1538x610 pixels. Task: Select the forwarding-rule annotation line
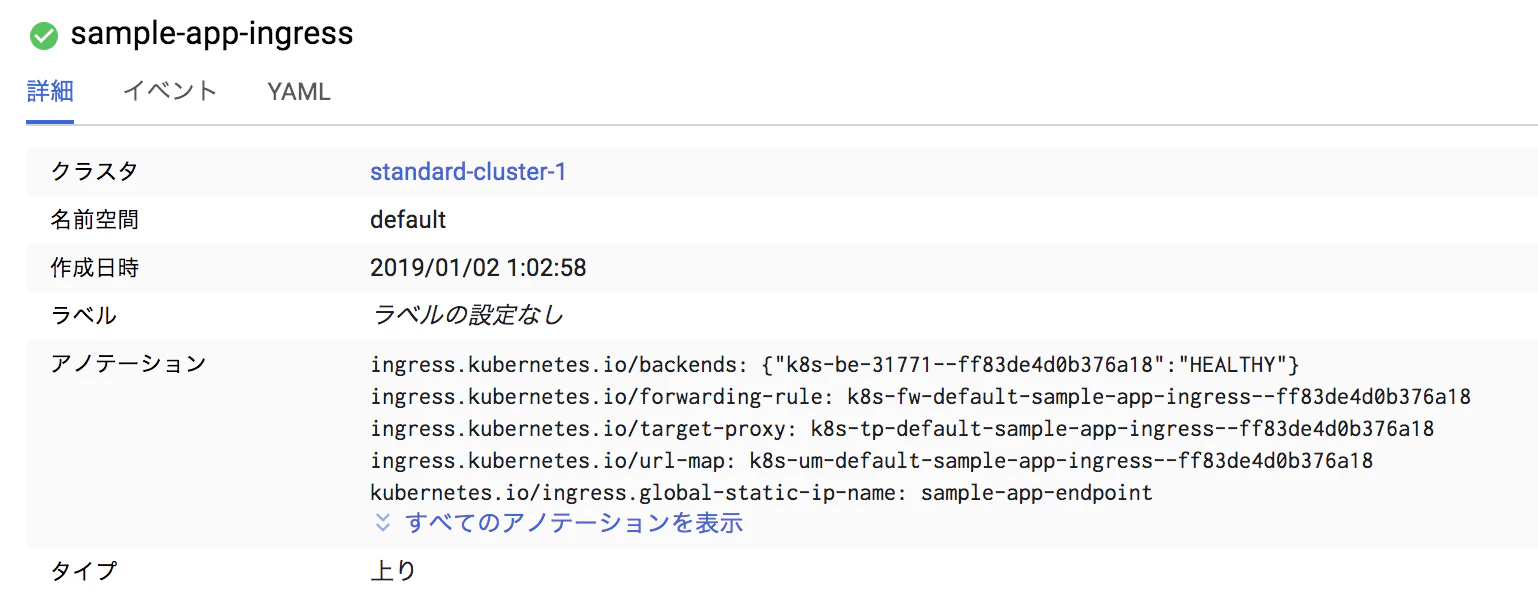920,397
